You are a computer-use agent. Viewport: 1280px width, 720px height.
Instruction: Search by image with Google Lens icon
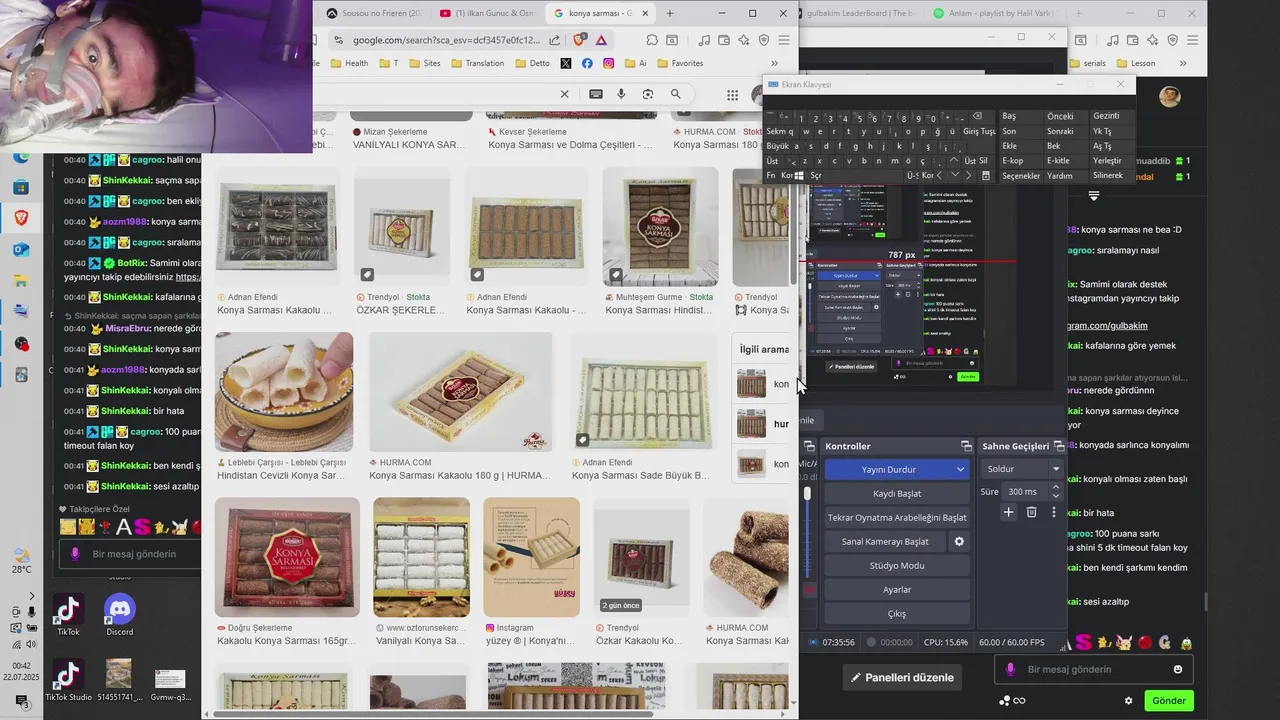[x=648, y=94]
